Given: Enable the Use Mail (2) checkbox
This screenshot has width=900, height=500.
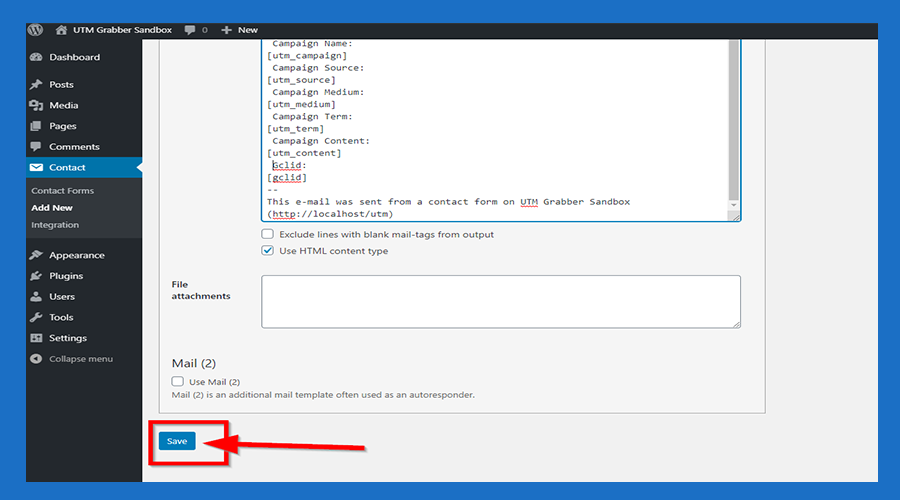Looking at the screenshot, I should pyautogui.click(x=178, y=382).
